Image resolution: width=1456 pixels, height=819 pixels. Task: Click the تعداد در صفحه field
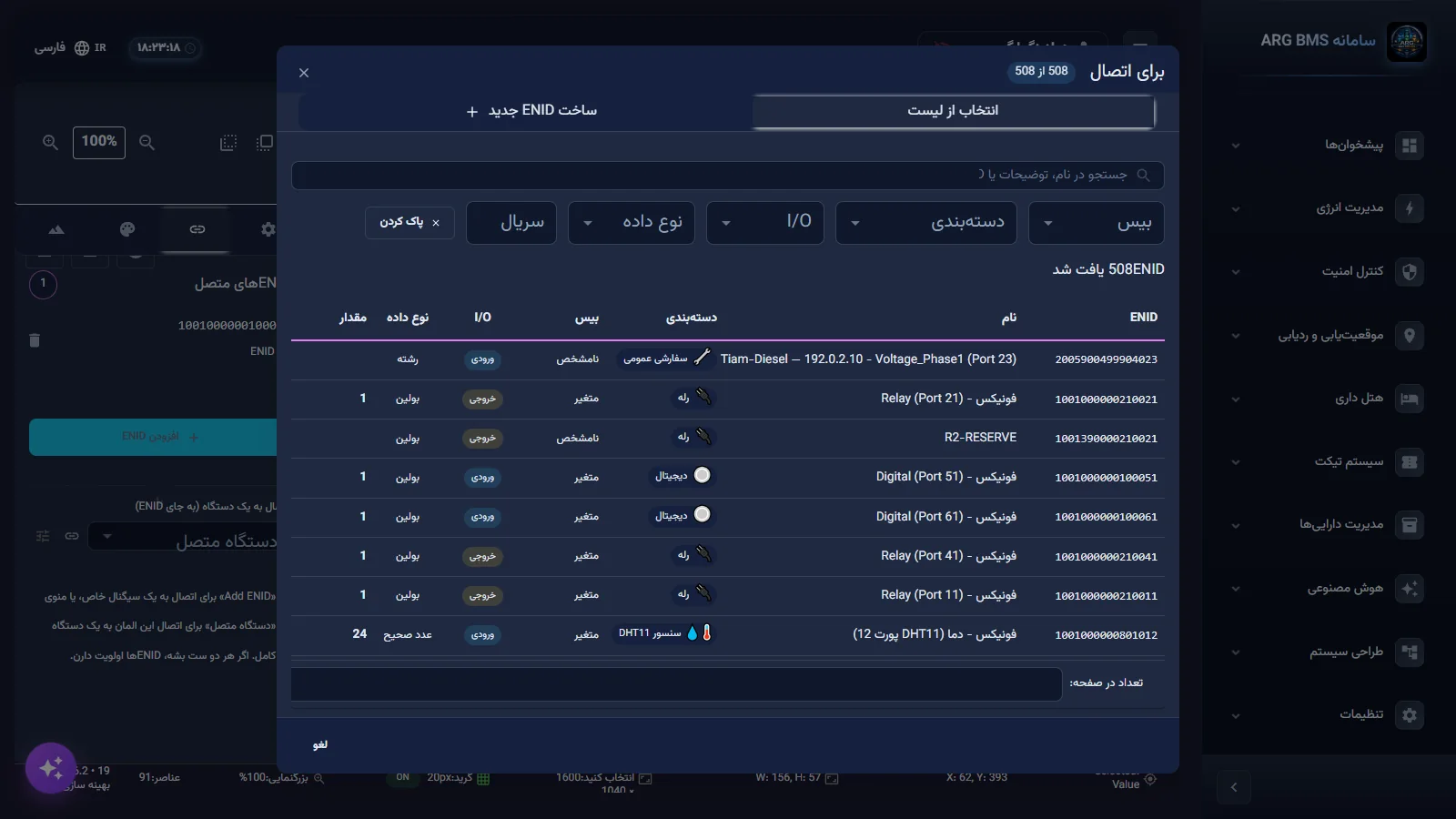tap(676, 684)
